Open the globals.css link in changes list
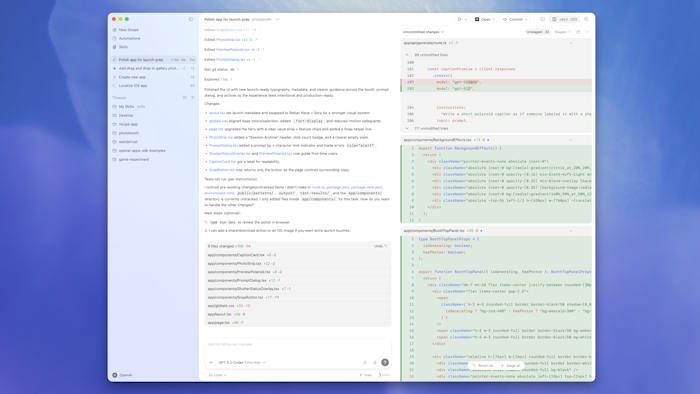The width and height of the screenshot is (700, 394). [218, 121]
